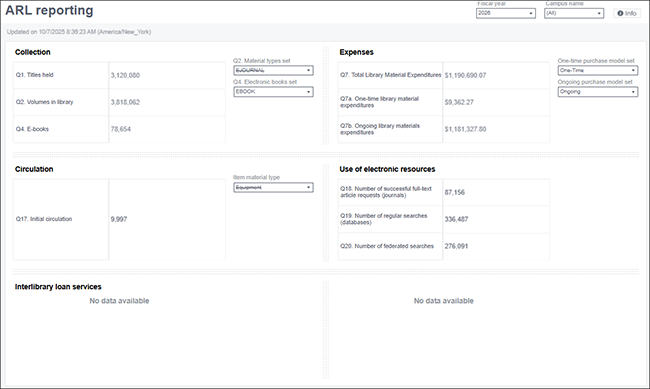Click the Collection section heading
The height and width of the screenshot is (389, 650).
[x=33, y=52]
